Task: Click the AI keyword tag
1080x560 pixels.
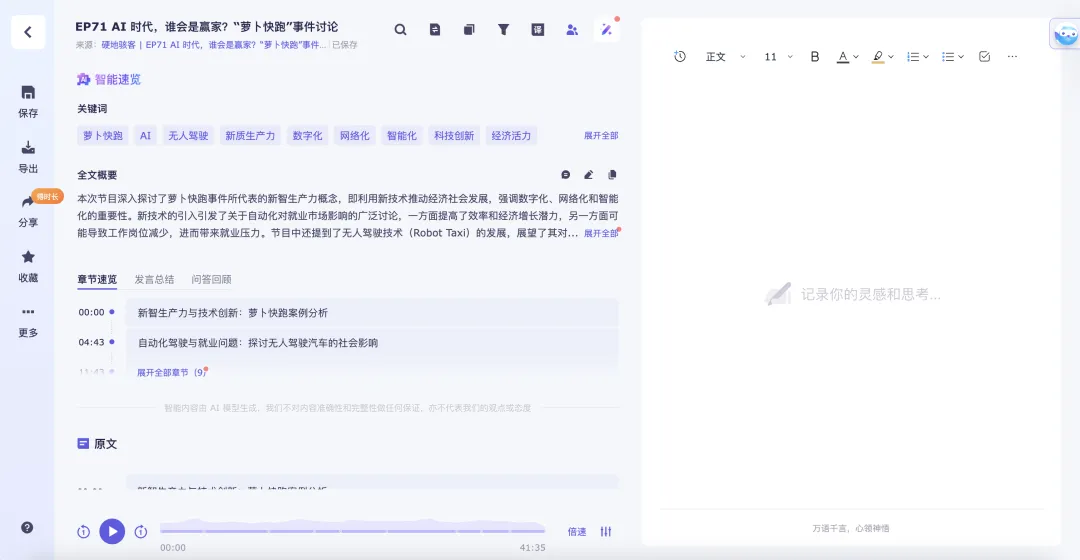Action: (x=145, y=136)
